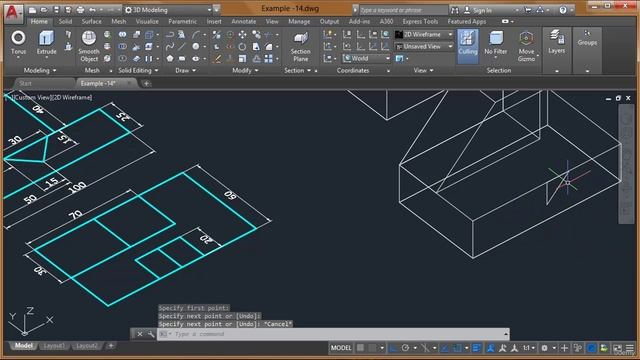The image size is (640, 360).
Task: Select the Extrude tool
Action: pyautogui.click(x=46, y=42)
